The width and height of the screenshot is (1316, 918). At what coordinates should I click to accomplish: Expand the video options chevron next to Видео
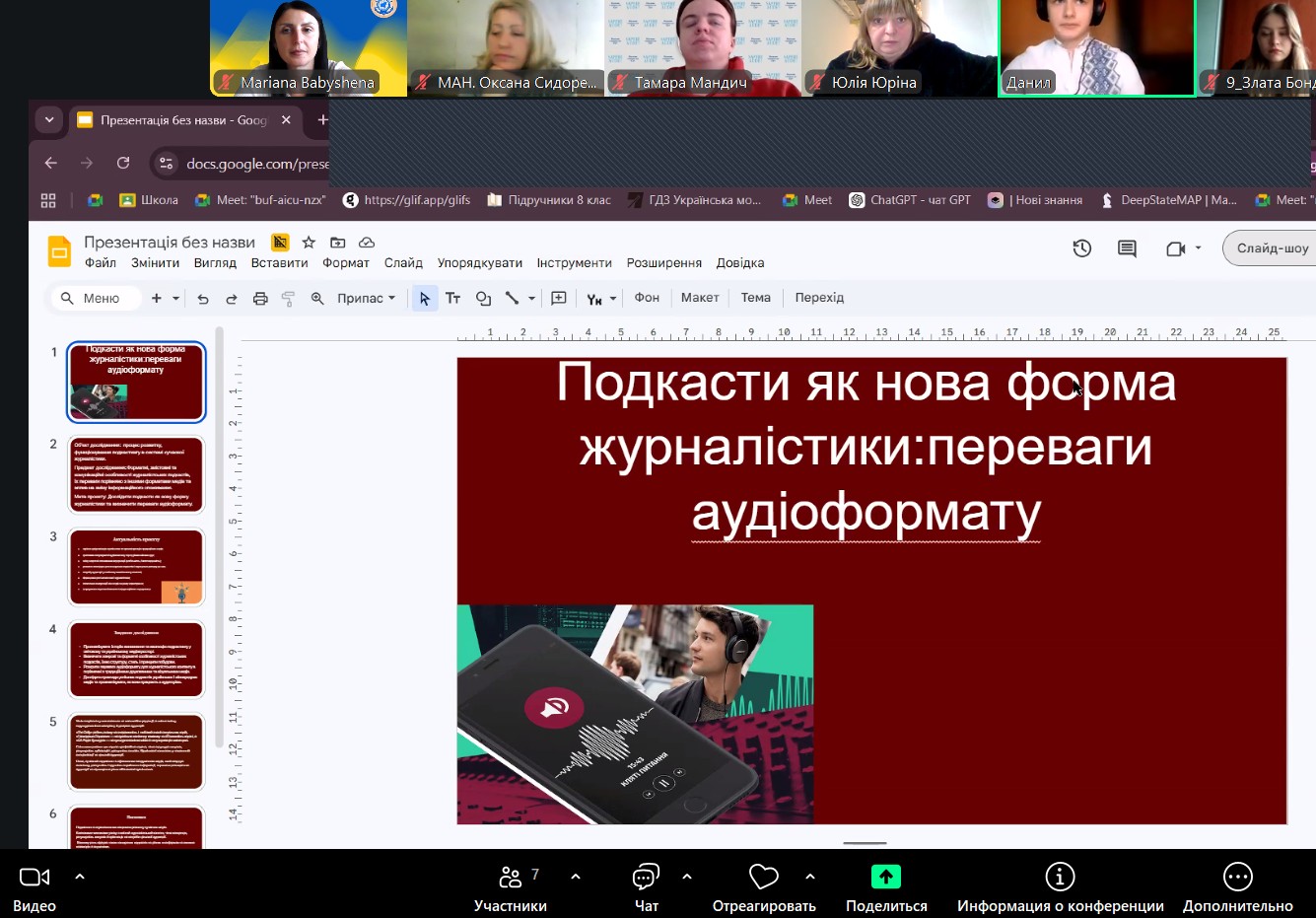[80, 876]
